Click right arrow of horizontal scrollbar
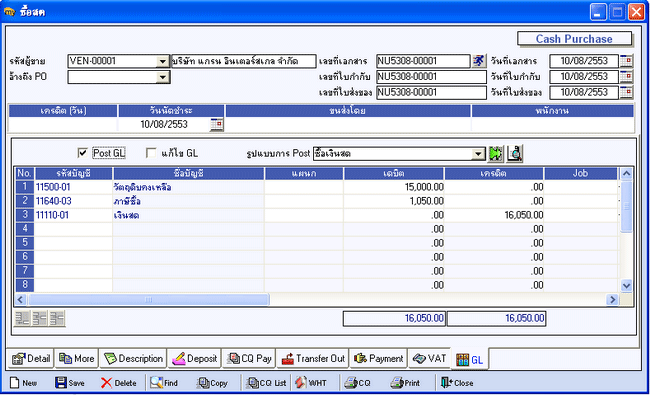This screenshot has height=395, width=650. [612, 299]
